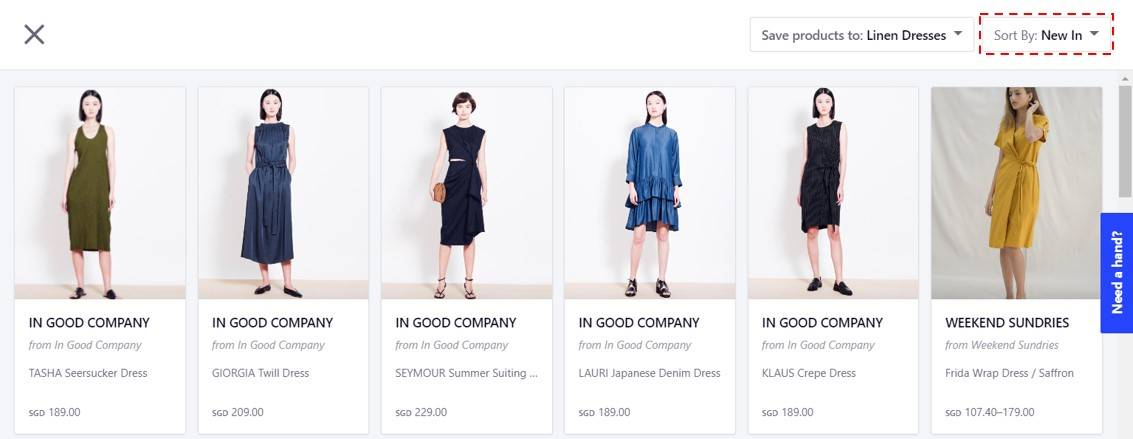Click the SEYMOUR Summer Suiting dress image
Image resolution: width=1133 pixels, height=439 pixels.
tap(466, 193)
